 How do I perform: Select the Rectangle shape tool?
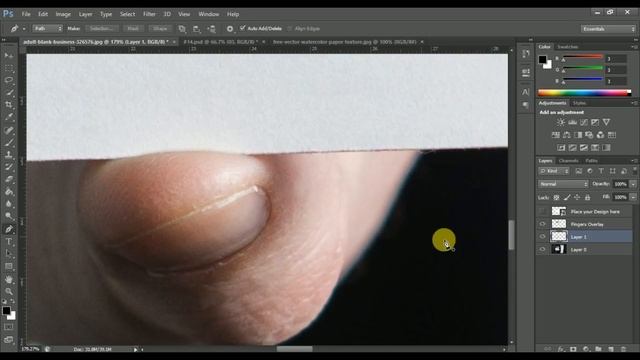click(9, 267)
